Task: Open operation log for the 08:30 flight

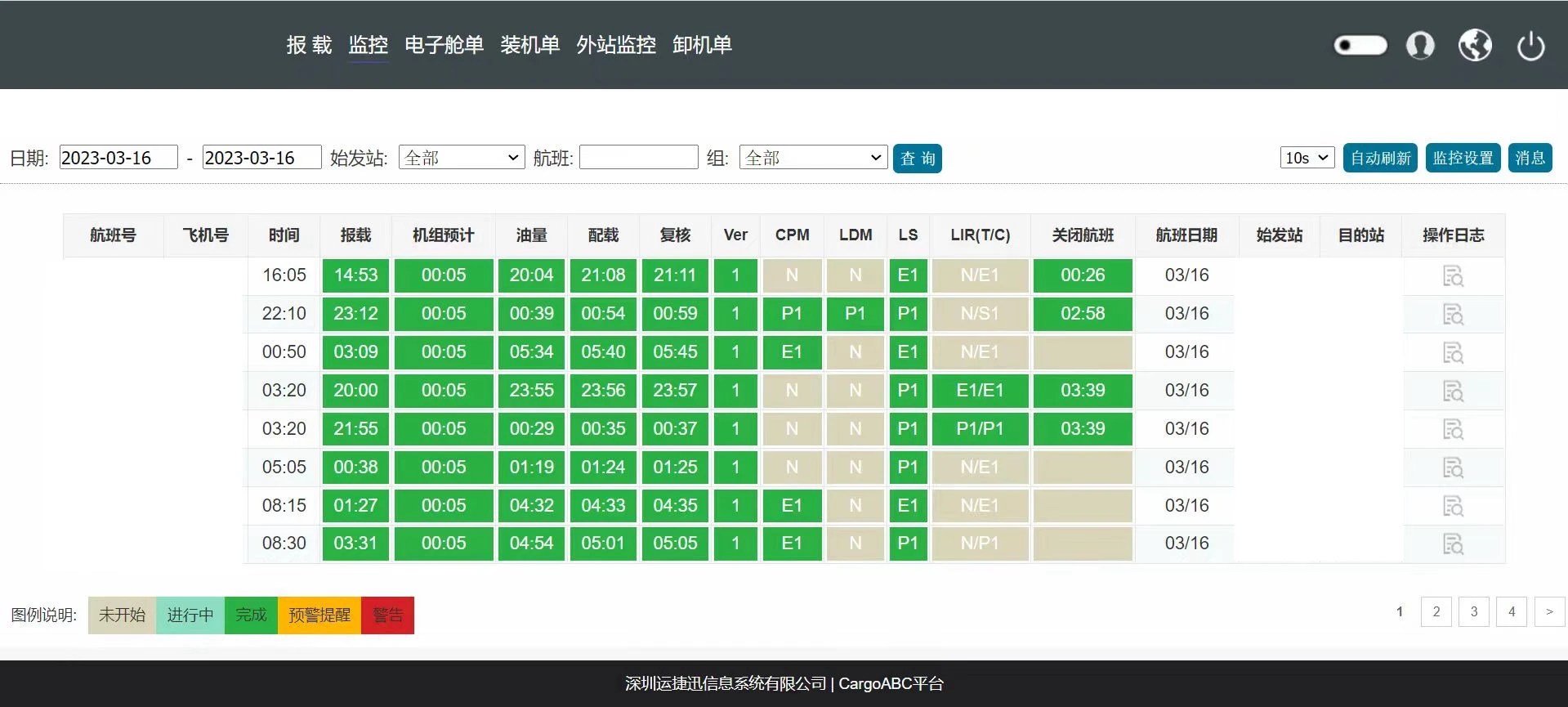Action: coord(1453,544)
